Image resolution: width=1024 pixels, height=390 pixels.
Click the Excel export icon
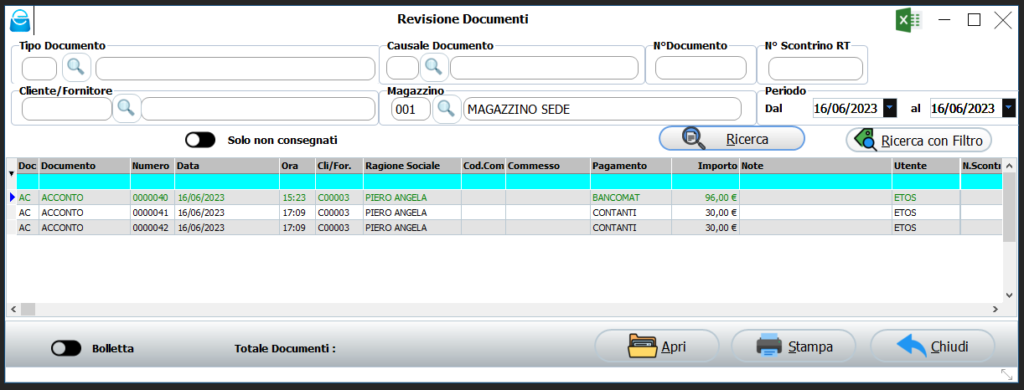(x=908, y=20)
